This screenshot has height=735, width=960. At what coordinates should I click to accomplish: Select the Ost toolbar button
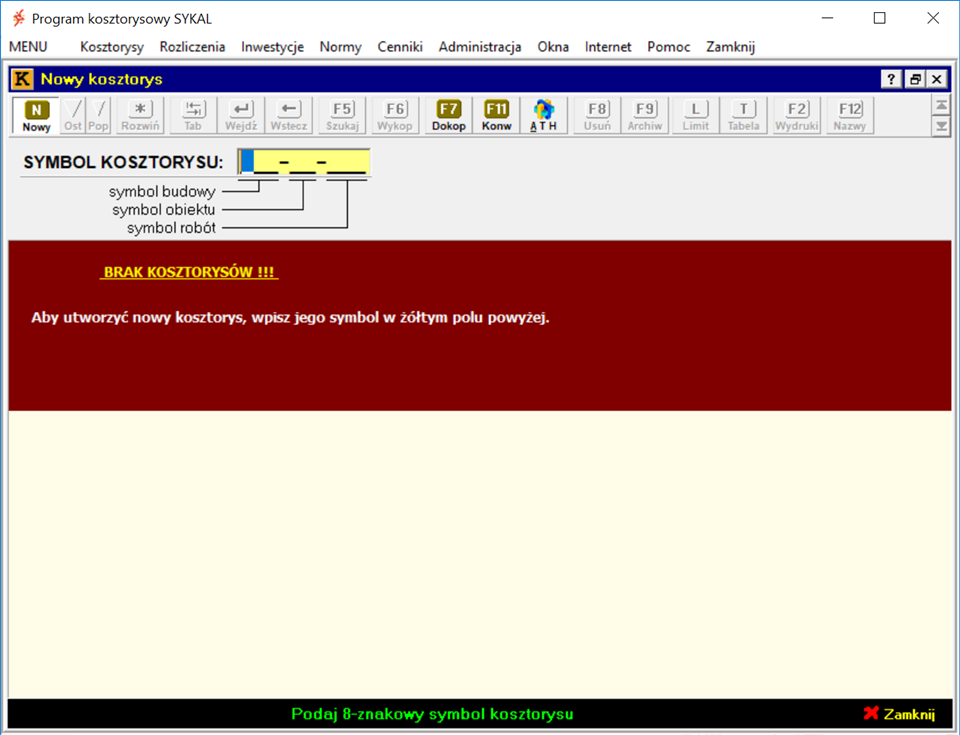(73, 116)
